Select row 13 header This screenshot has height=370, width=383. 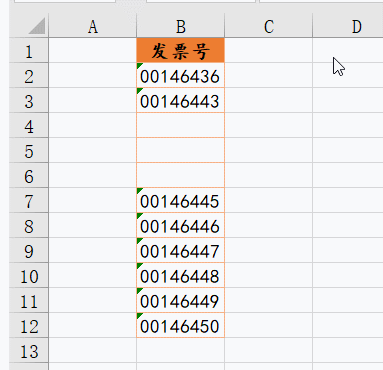(x=29, y=350)
